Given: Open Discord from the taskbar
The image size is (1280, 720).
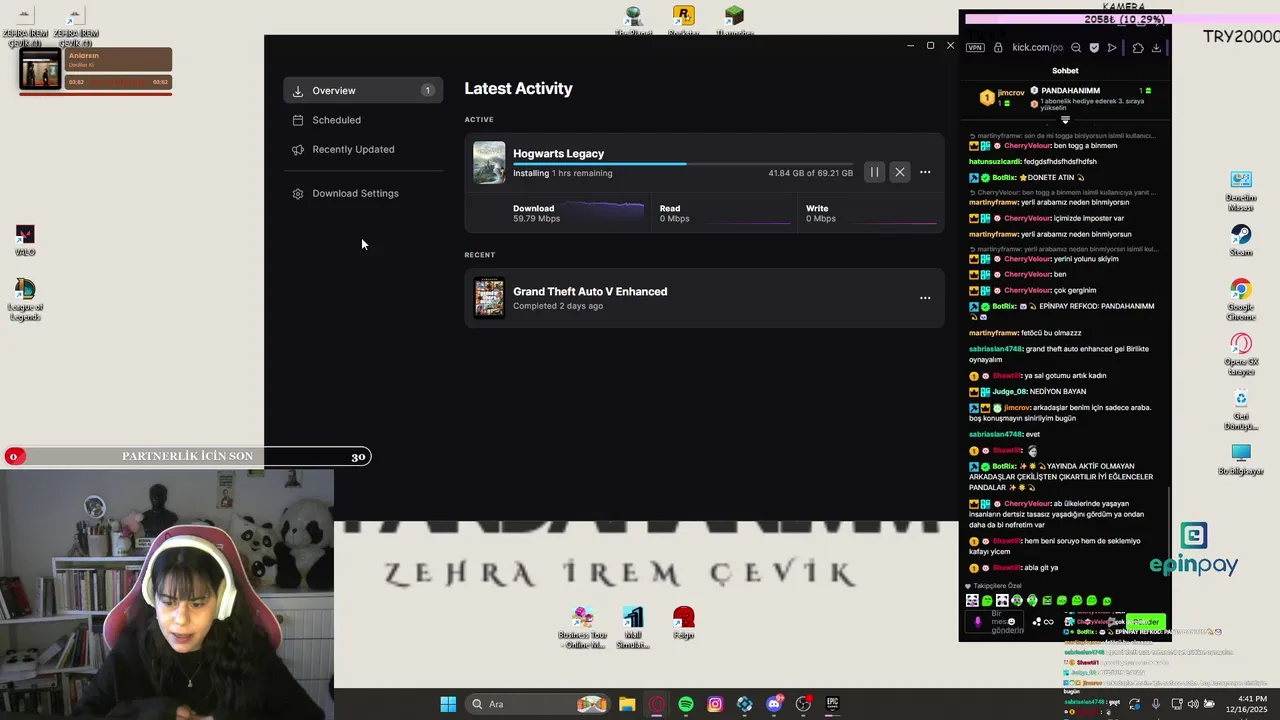Looking at the screenshot, I should click(x=774, y=704).
